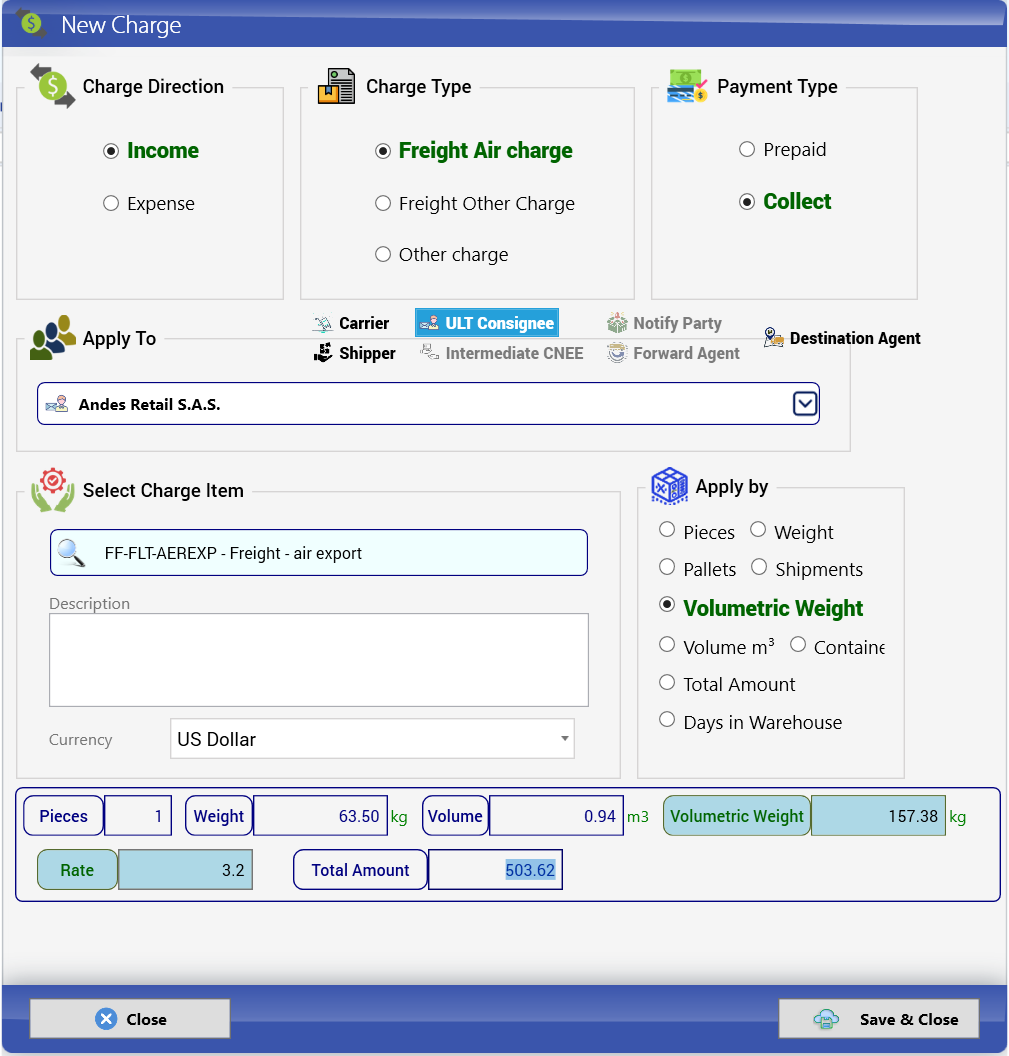Click the Intermediate CNEE icon
The width and height of the screenshot is (1009, 1056).
[x=430, y=351]
